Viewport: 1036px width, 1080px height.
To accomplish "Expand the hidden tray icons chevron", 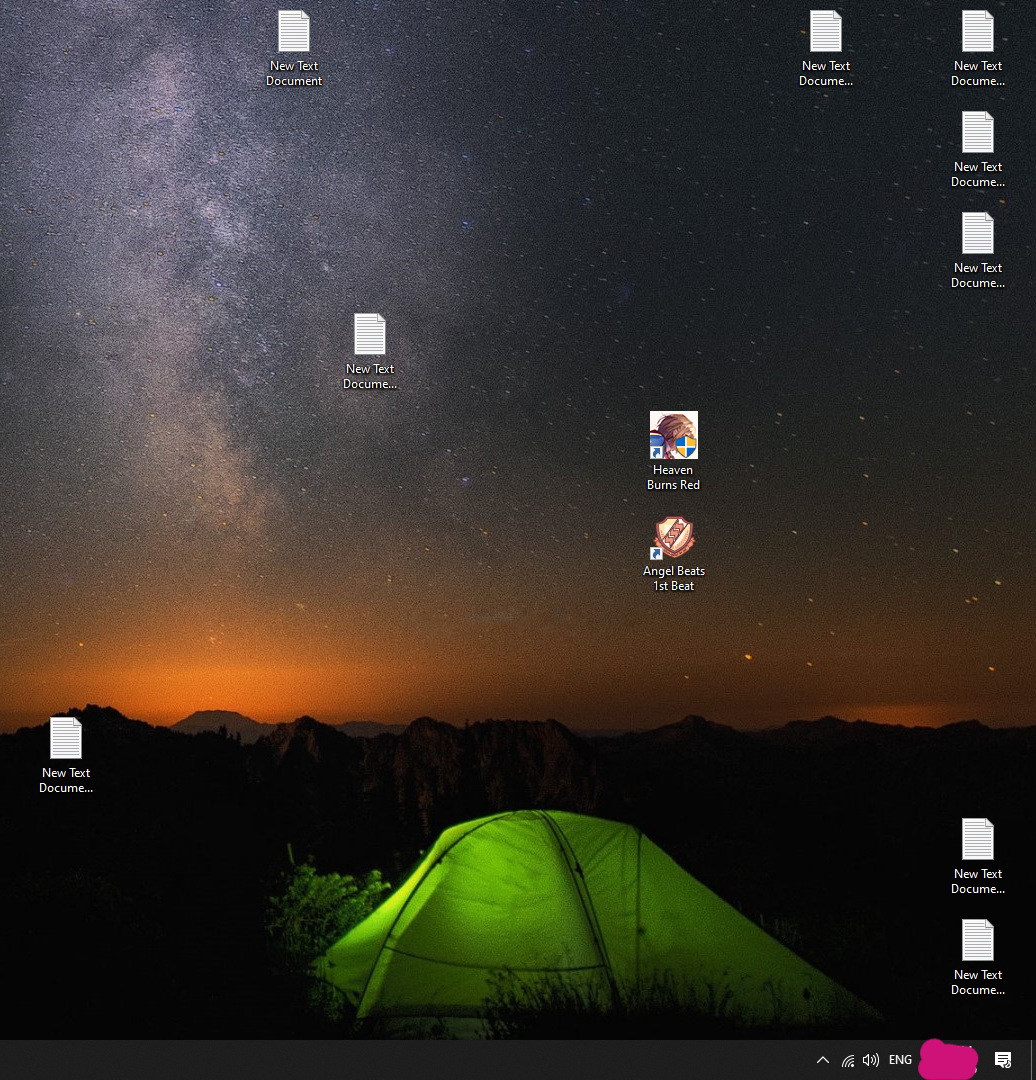I will (822, 1060).
